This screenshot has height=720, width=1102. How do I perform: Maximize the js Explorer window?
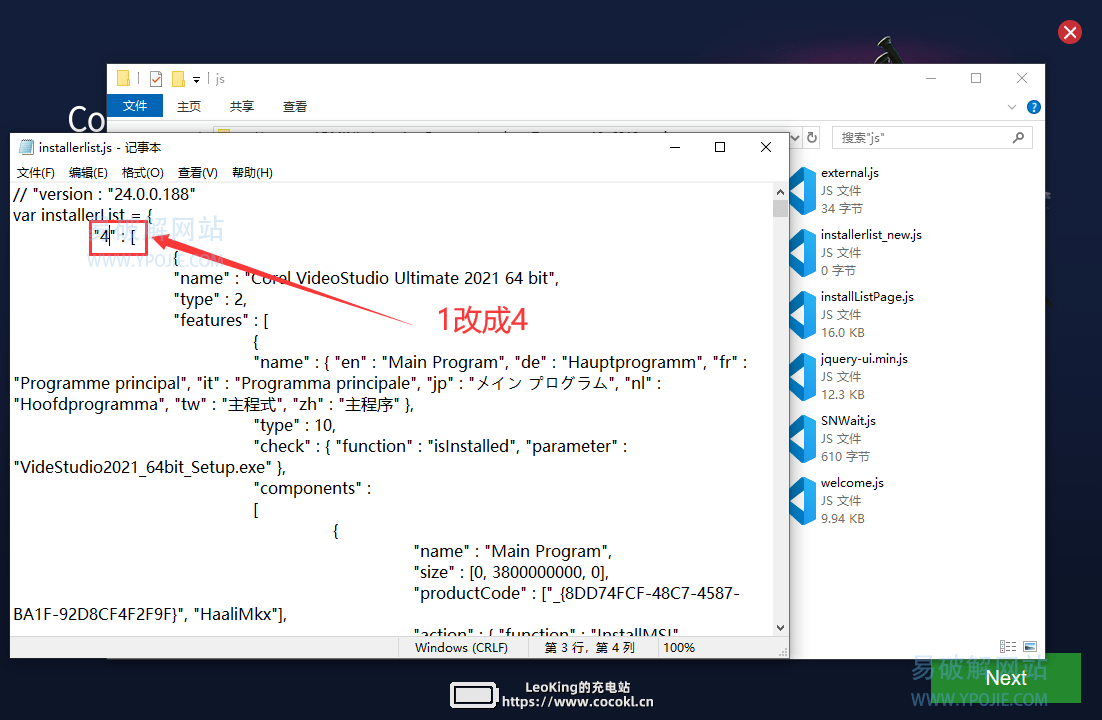[975, 78]
